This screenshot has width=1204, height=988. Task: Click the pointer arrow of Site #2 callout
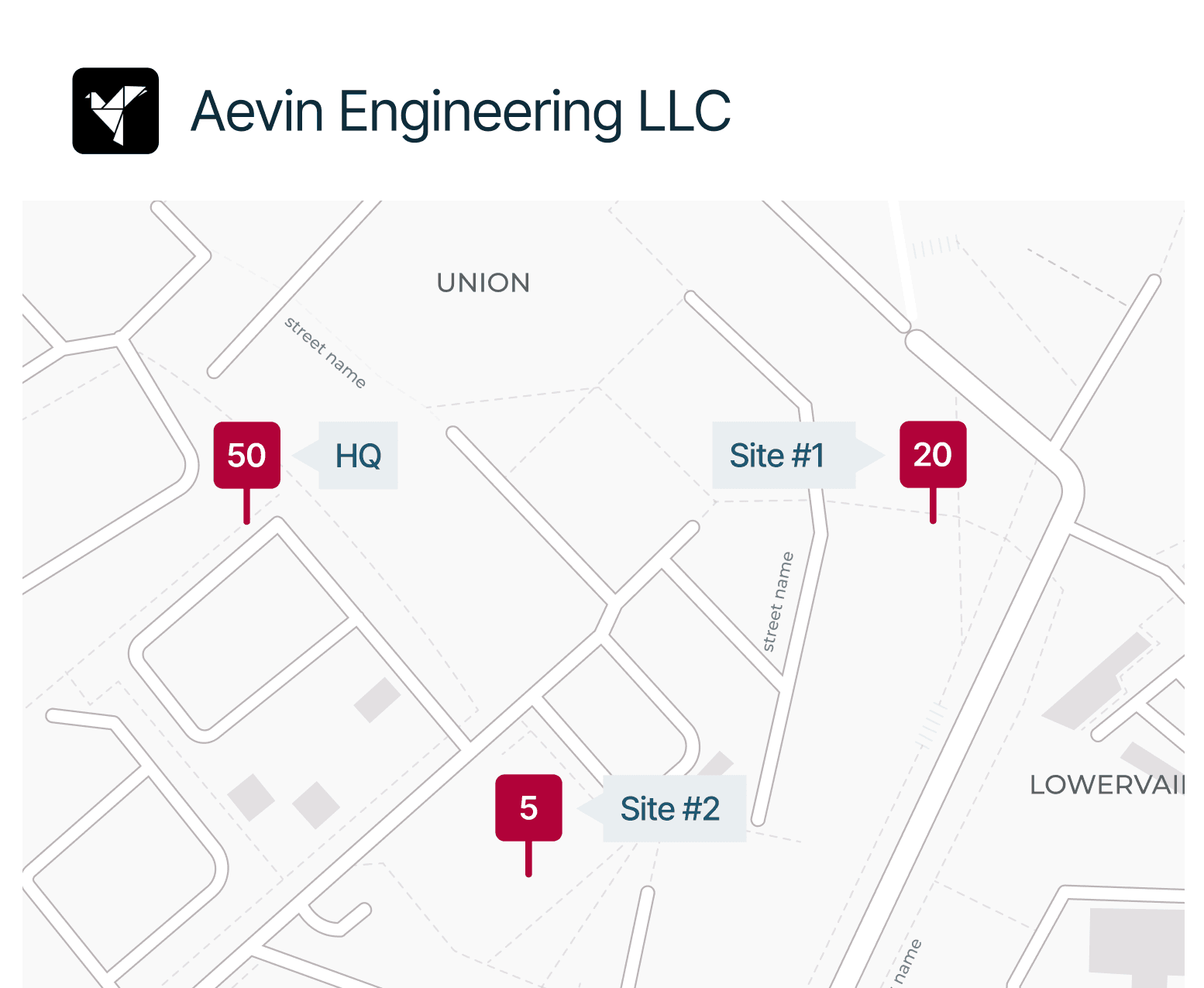590,808
